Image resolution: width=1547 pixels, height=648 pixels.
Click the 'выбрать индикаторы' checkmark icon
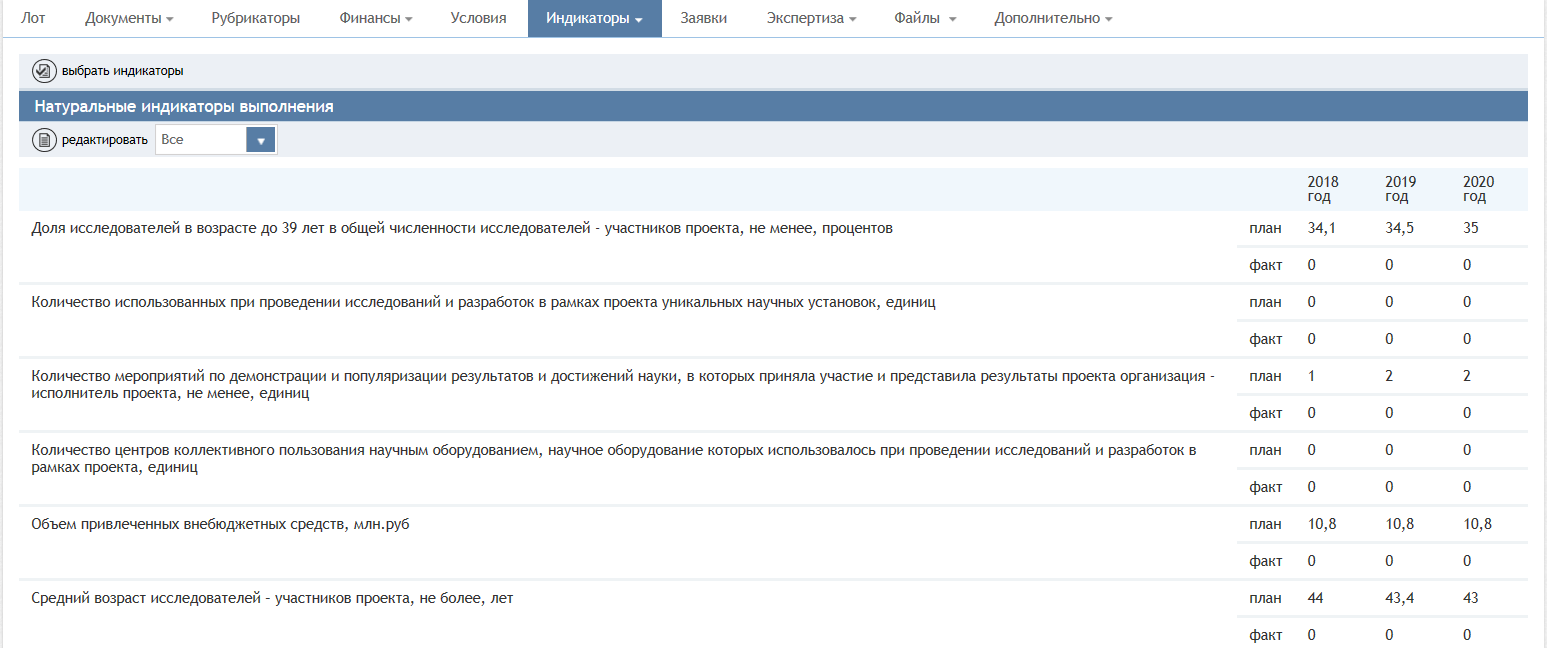45,71
